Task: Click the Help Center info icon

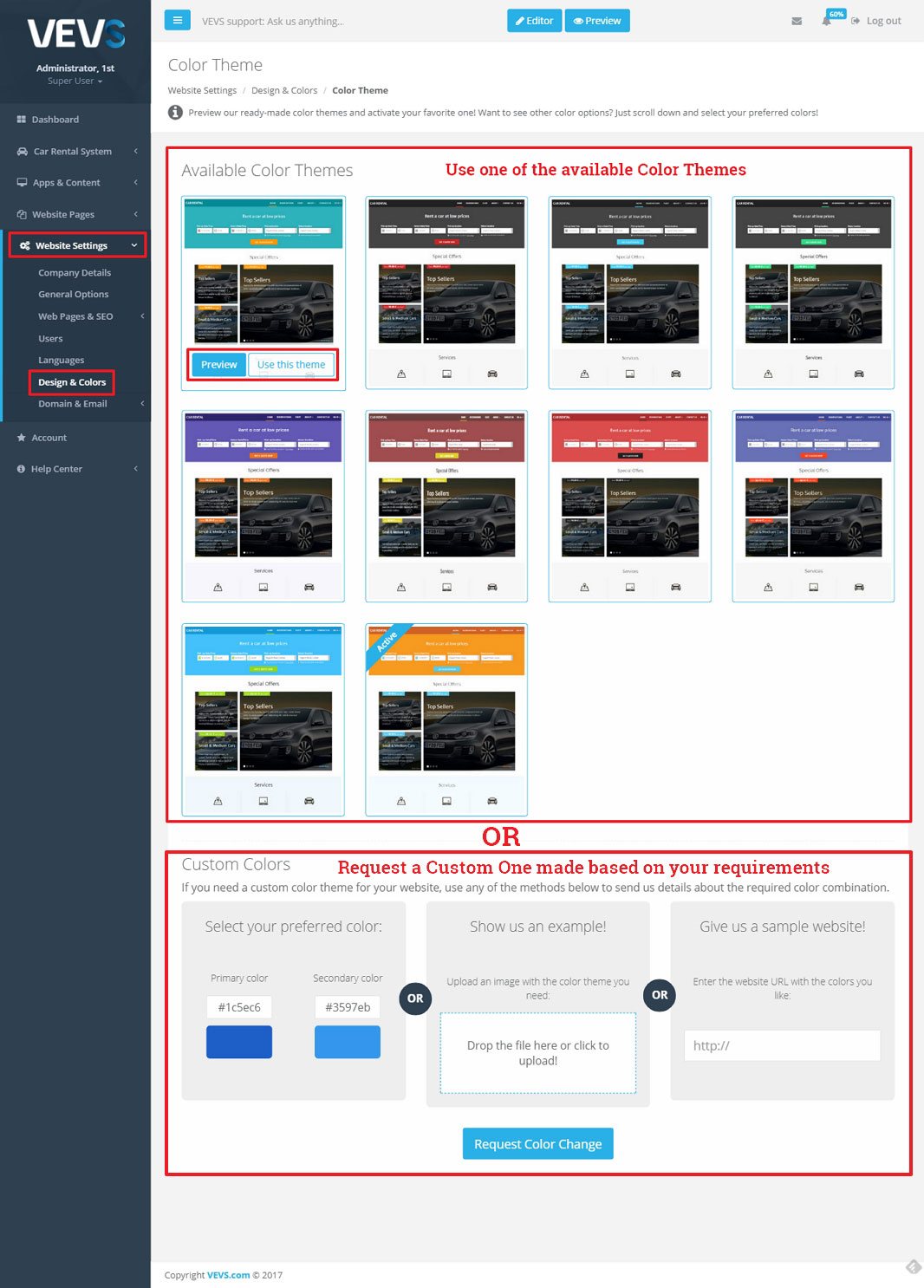Action: coord(22,469)
